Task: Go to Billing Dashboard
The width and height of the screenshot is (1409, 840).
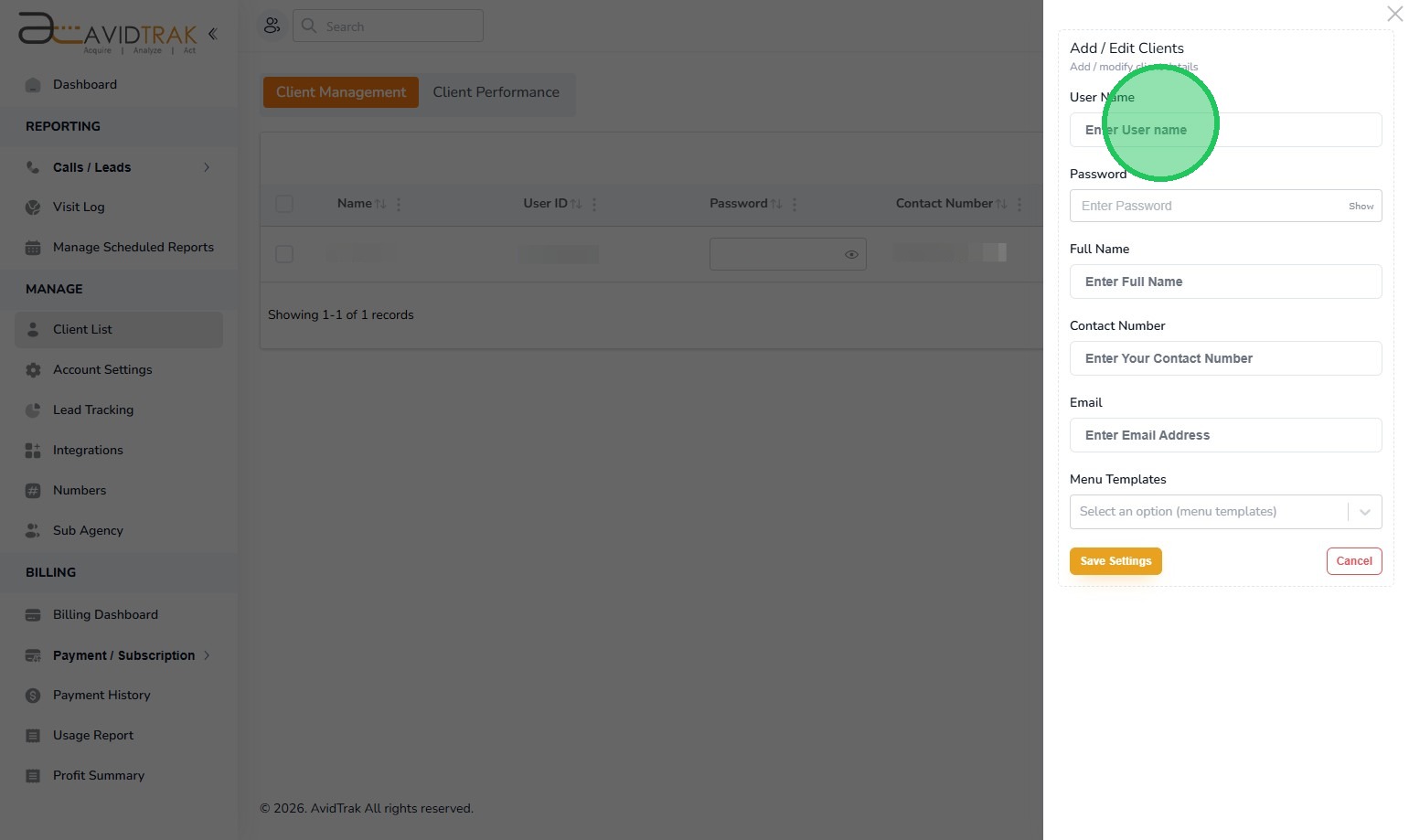Action: pyautogui.click(x=105, y=615)
